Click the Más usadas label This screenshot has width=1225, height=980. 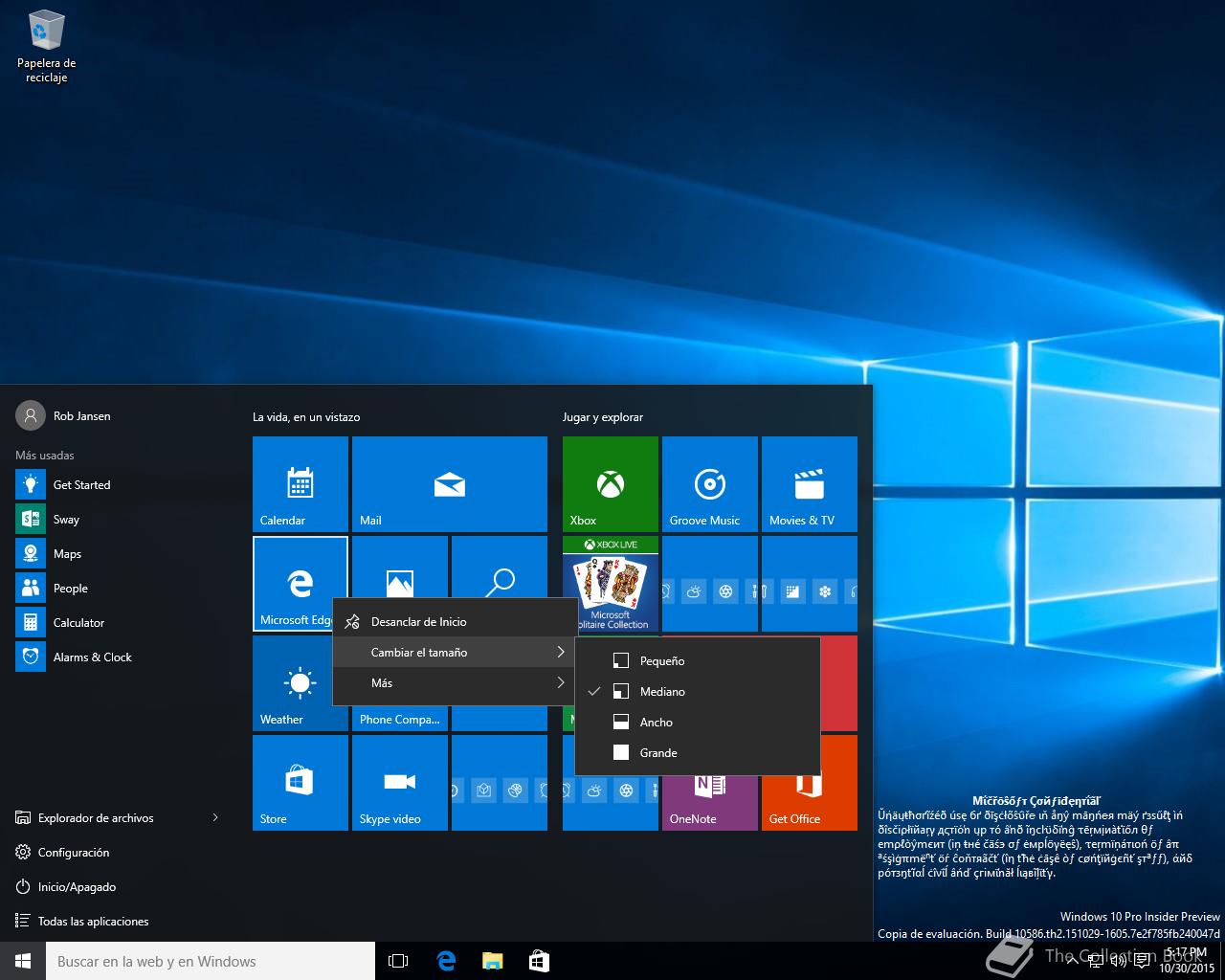tap(45, 456)
